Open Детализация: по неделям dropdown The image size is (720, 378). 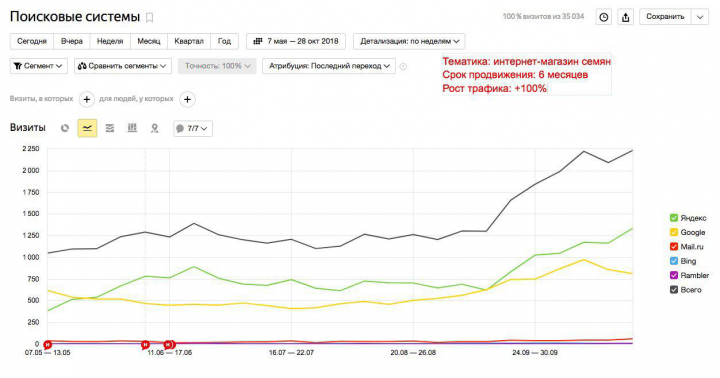pyautogui.click(x=409, y=41)
